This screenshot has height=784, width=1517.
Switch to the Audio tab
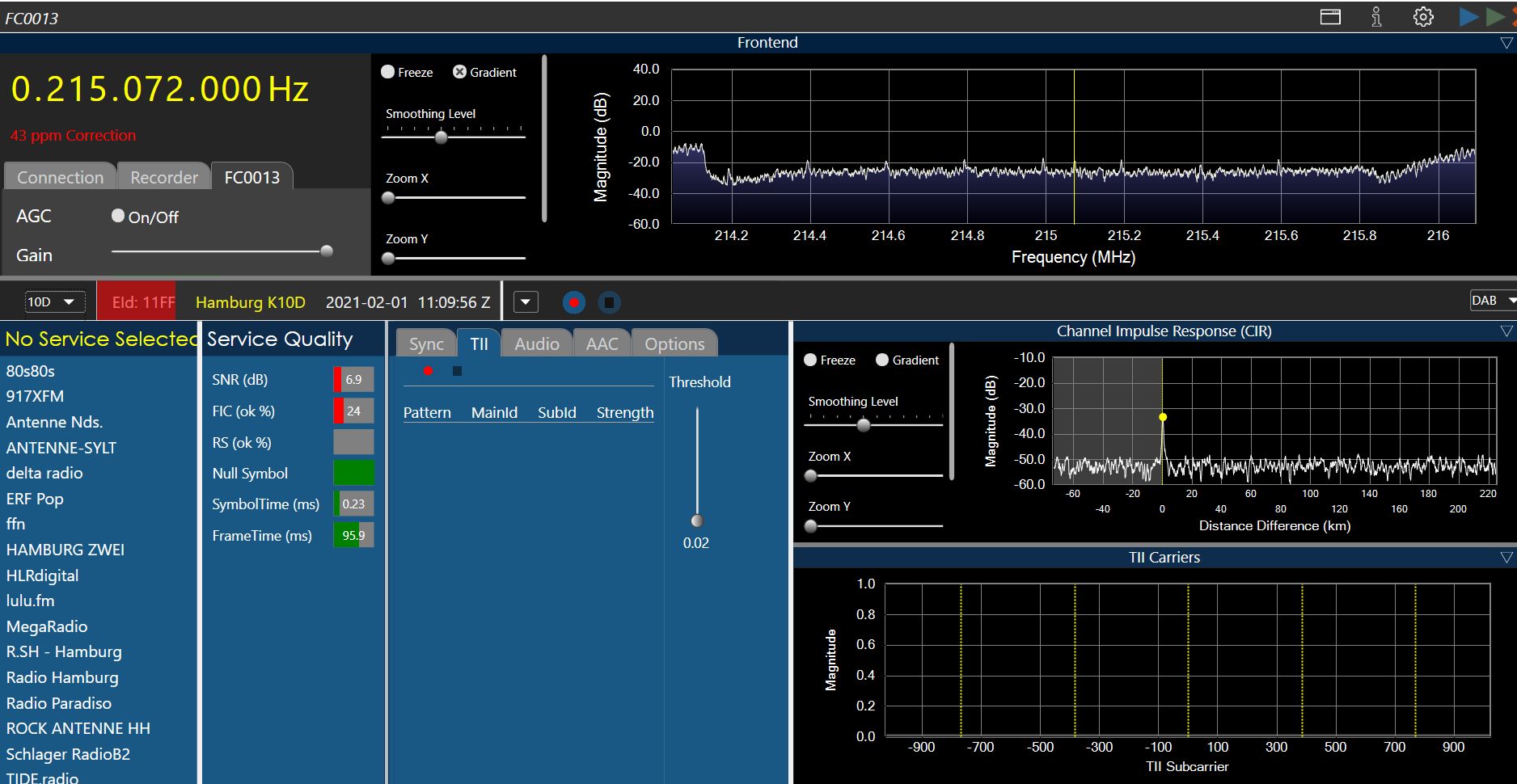coord(536,344)
